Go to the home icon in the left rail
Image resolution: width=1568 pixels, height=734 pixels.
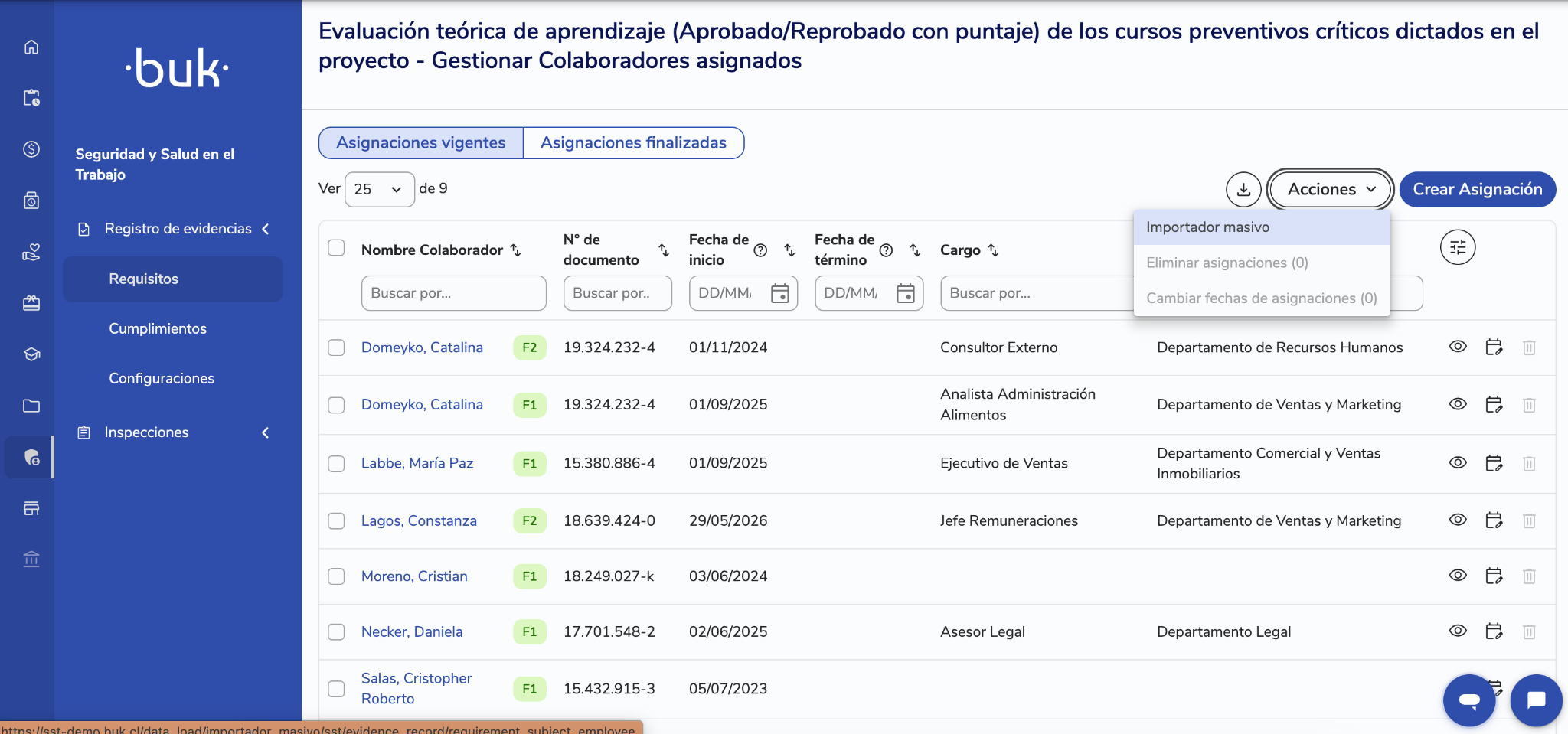coord(31,47)
